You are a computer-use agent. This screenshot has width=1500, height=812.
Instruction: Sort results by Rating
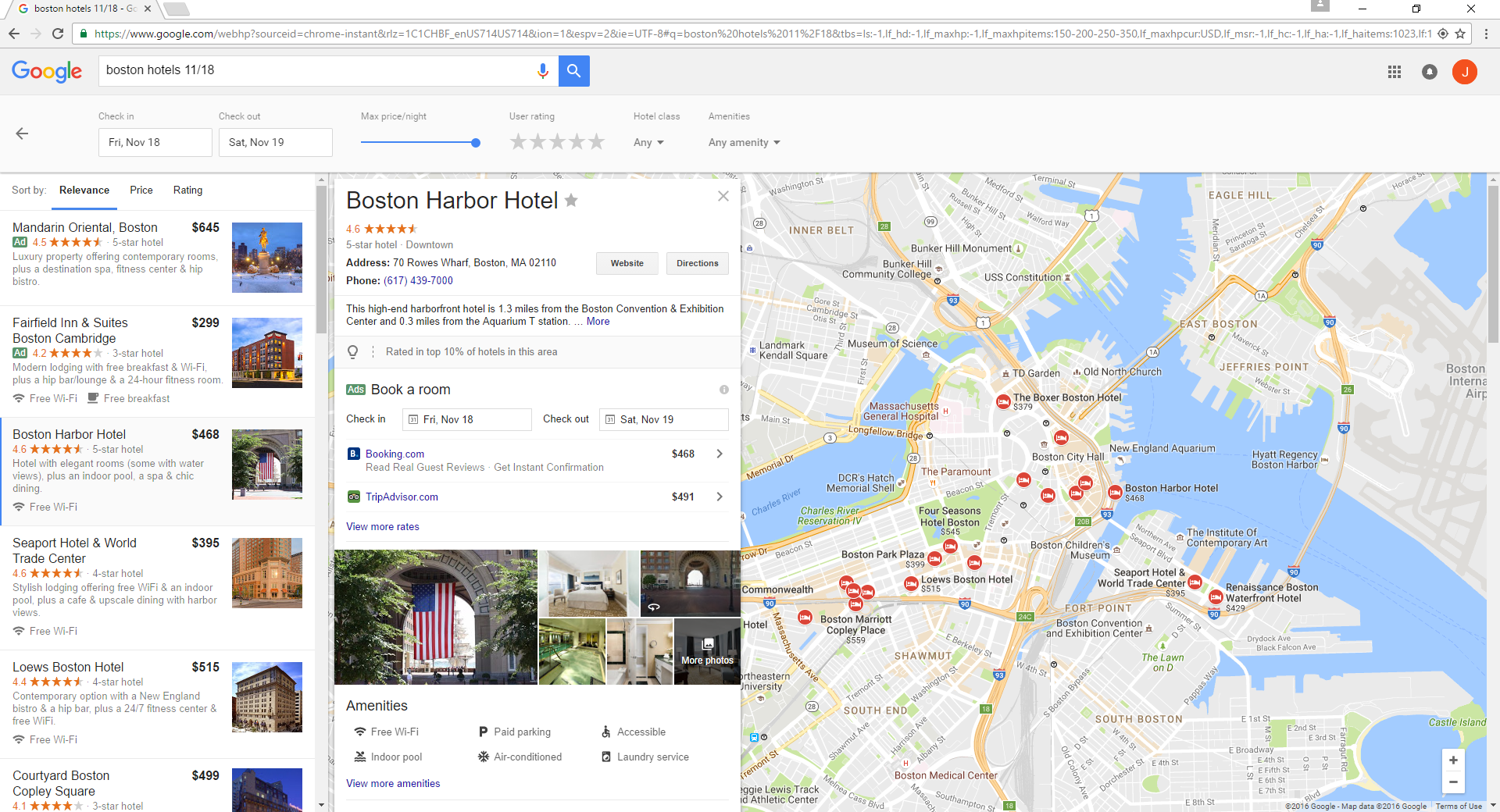(x=187, y=190)
